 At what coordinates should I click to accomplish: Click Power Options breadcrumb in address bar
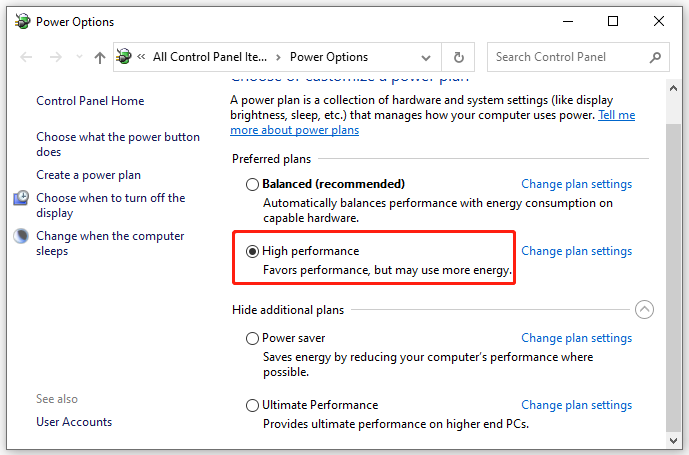[329, 57]
